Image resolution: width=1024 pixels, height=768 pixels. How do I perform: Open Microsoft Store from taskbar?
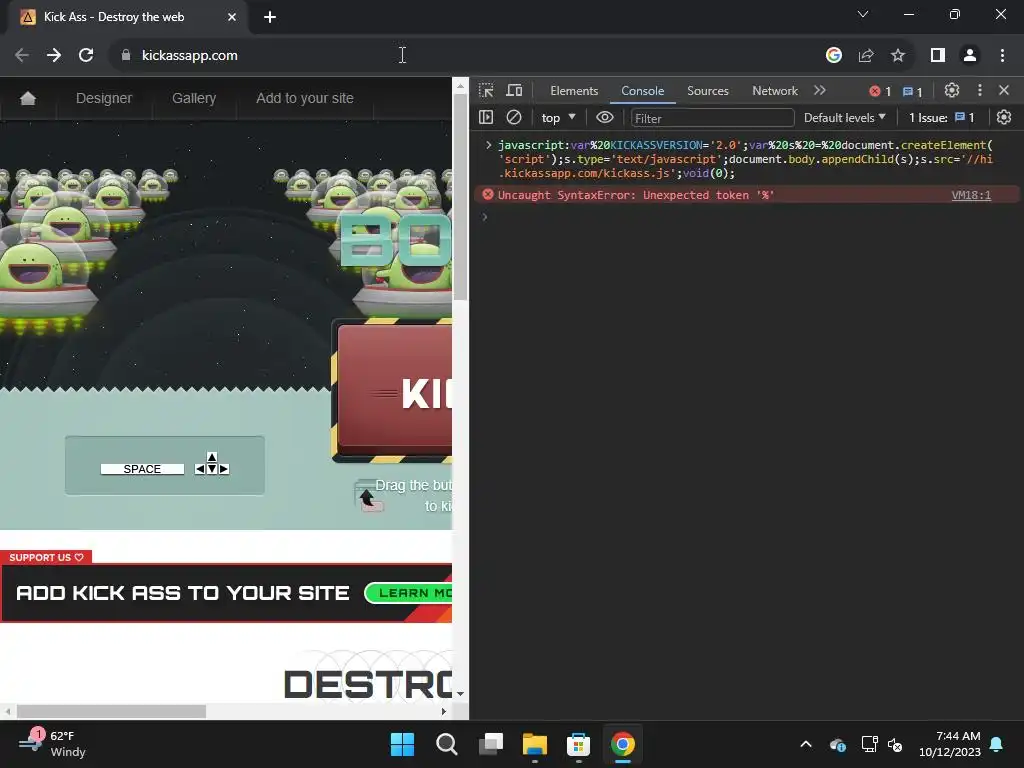pos(579,744)
